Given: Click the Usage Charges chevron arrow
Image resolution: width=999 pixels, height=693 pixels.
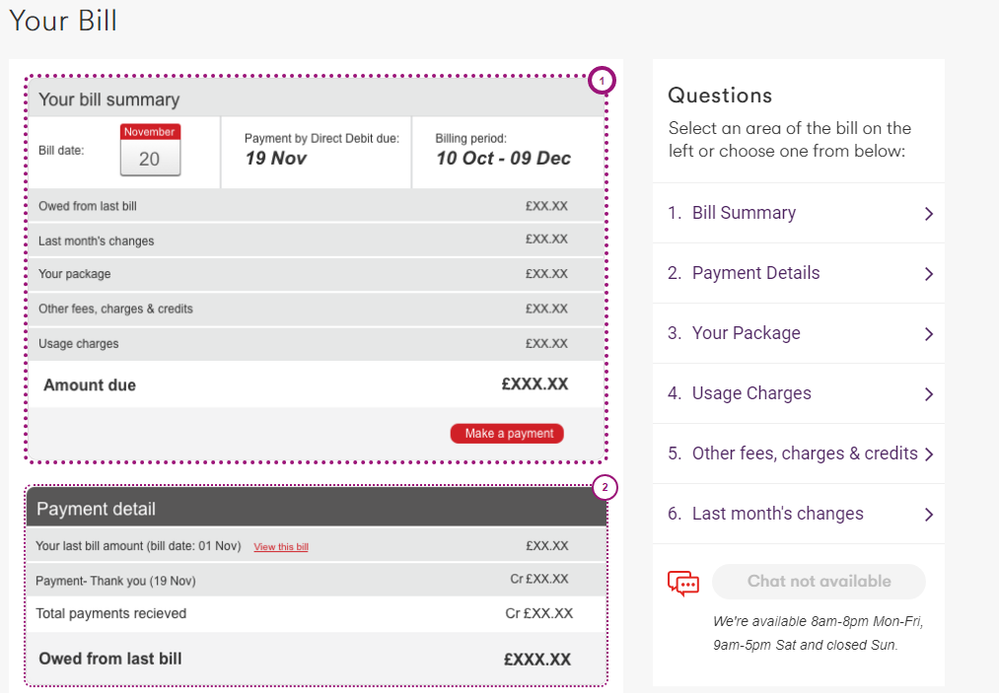Looking at the screenshot, I should tap(929, 394).
